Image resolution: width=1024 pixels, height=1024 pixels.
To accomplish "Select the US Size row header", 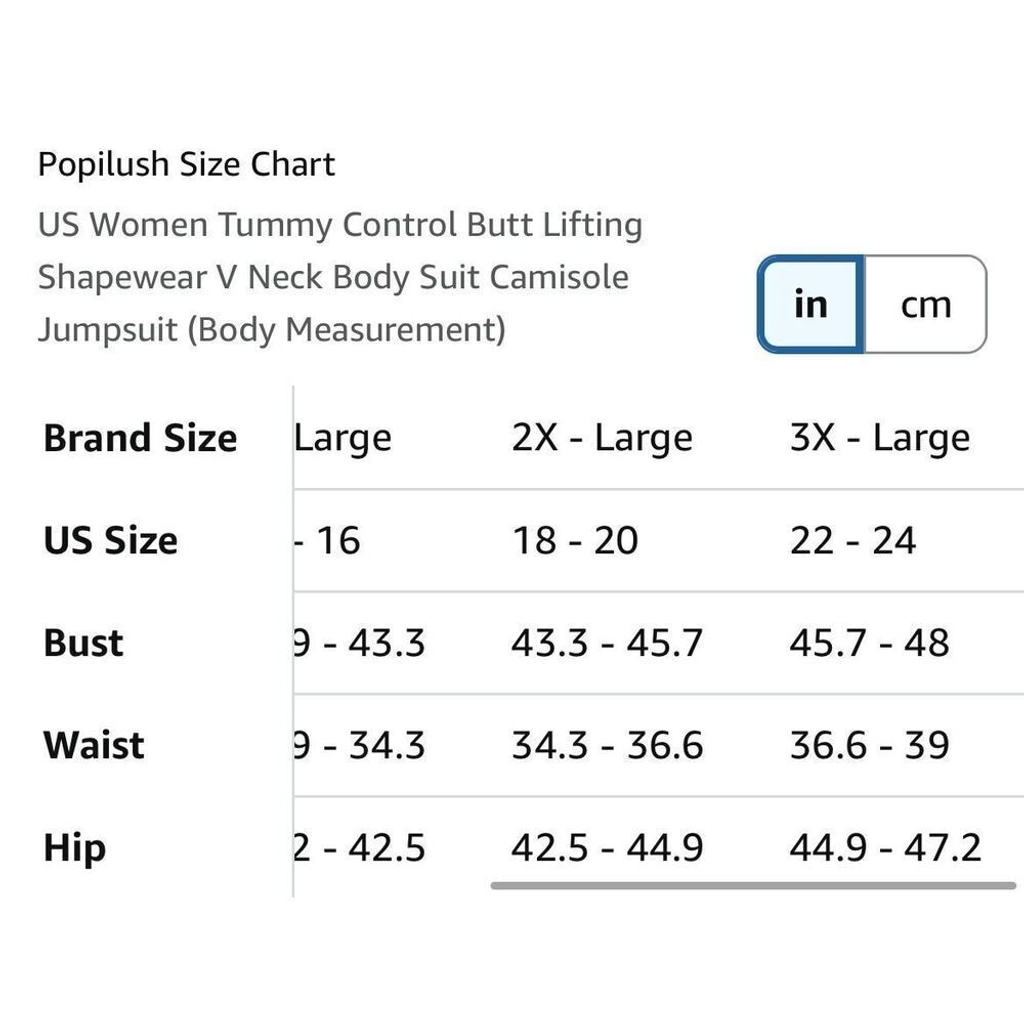I will click(110, 540).
